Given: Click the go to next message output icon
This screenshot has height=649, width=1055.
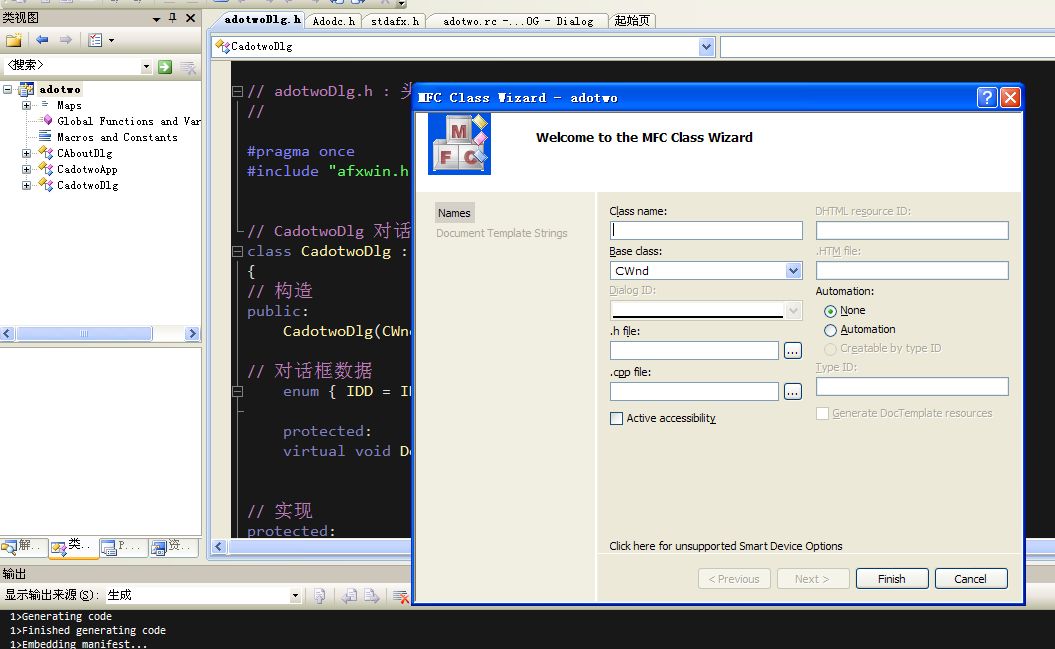Looking at the screenshot, I should point(371,595).
